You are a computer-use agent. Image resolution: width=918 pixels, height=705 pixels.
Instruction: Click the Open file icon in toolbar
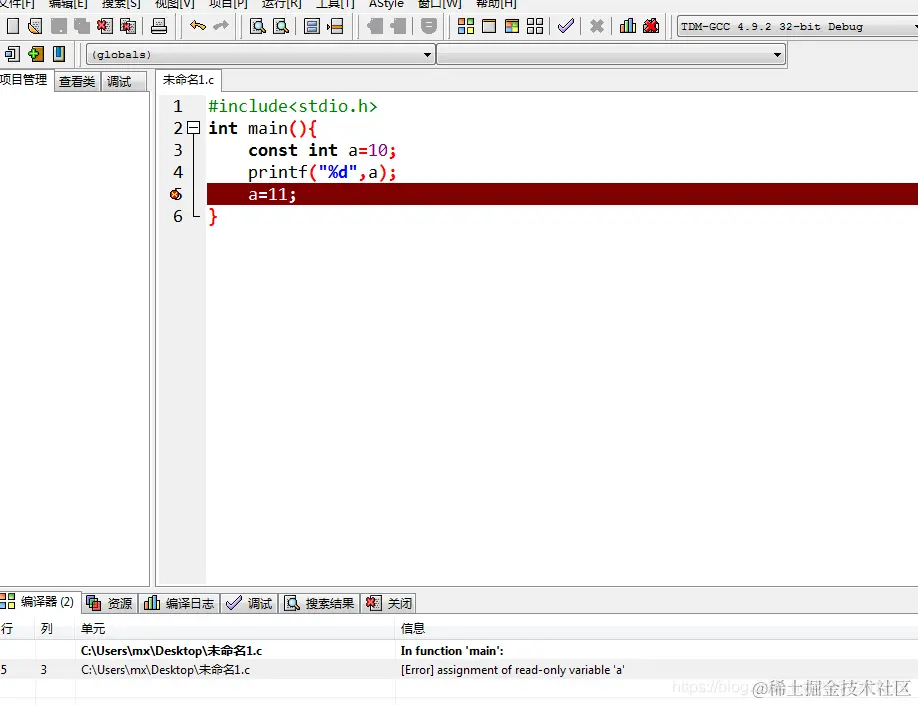pos(35,26)
